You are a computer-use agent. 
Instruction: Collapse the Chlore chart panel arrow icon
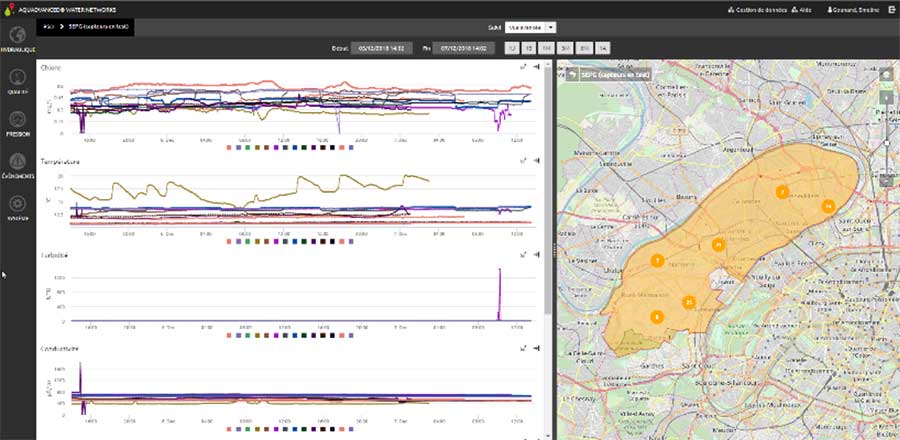pyautogui.click(x=536, y=67)
